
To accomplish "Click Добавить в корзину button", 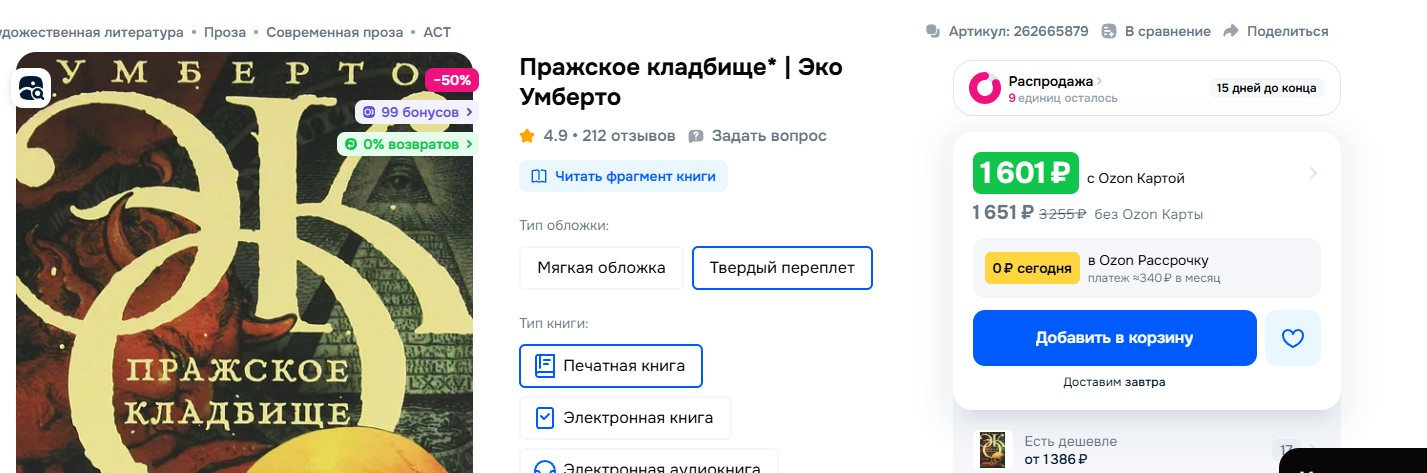I will tap(1114, 338).
